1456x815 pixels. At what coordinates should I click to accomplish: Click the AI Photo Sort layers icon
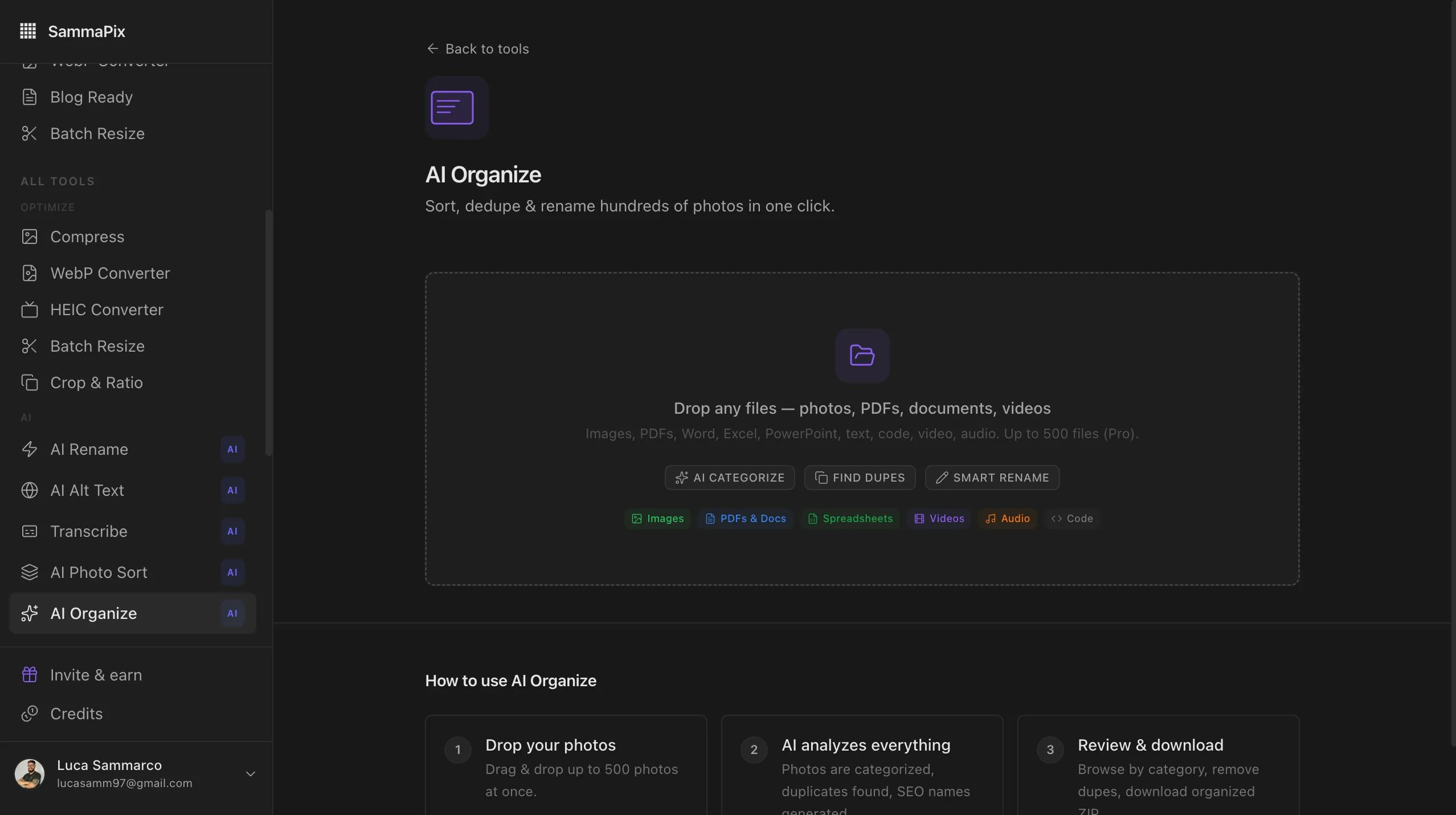click(30, 572)
